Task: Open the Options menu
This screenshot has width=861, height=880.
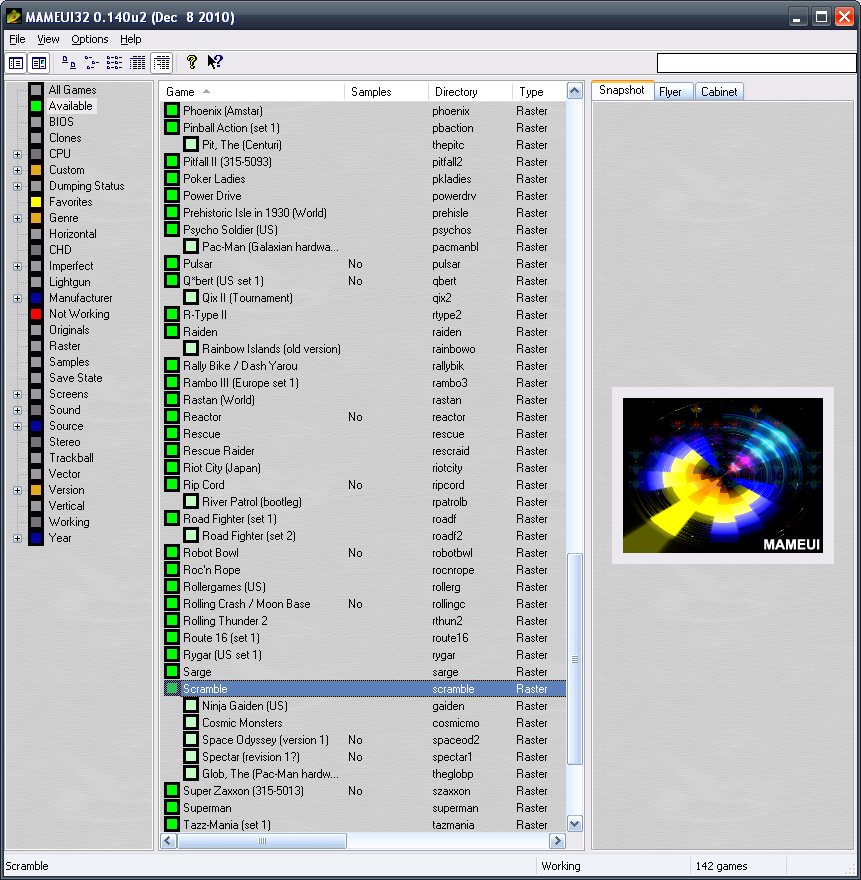Action: [90, 39]
